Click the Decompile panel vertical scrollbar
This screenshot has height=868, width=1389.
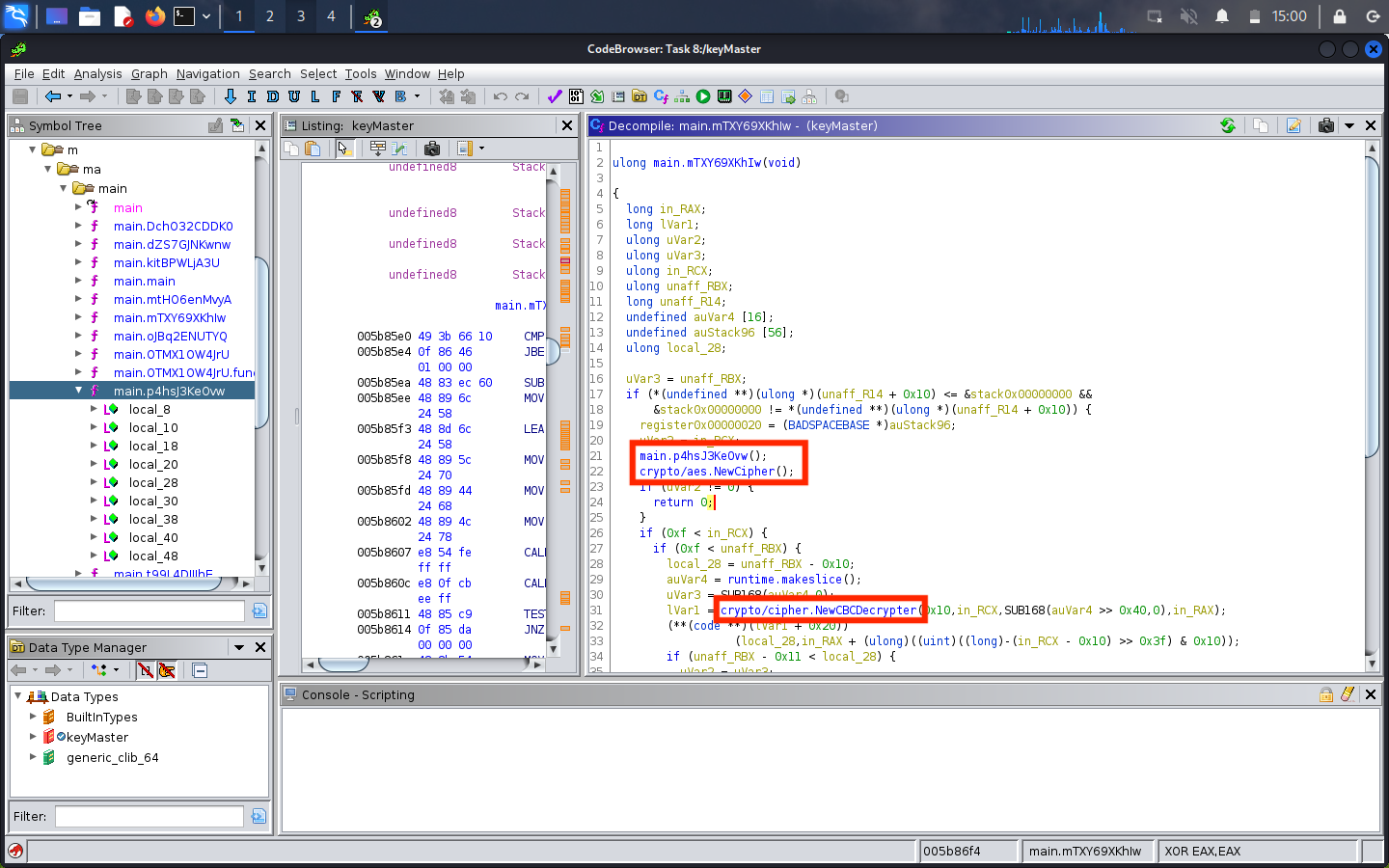click(x=1372, y=405)
